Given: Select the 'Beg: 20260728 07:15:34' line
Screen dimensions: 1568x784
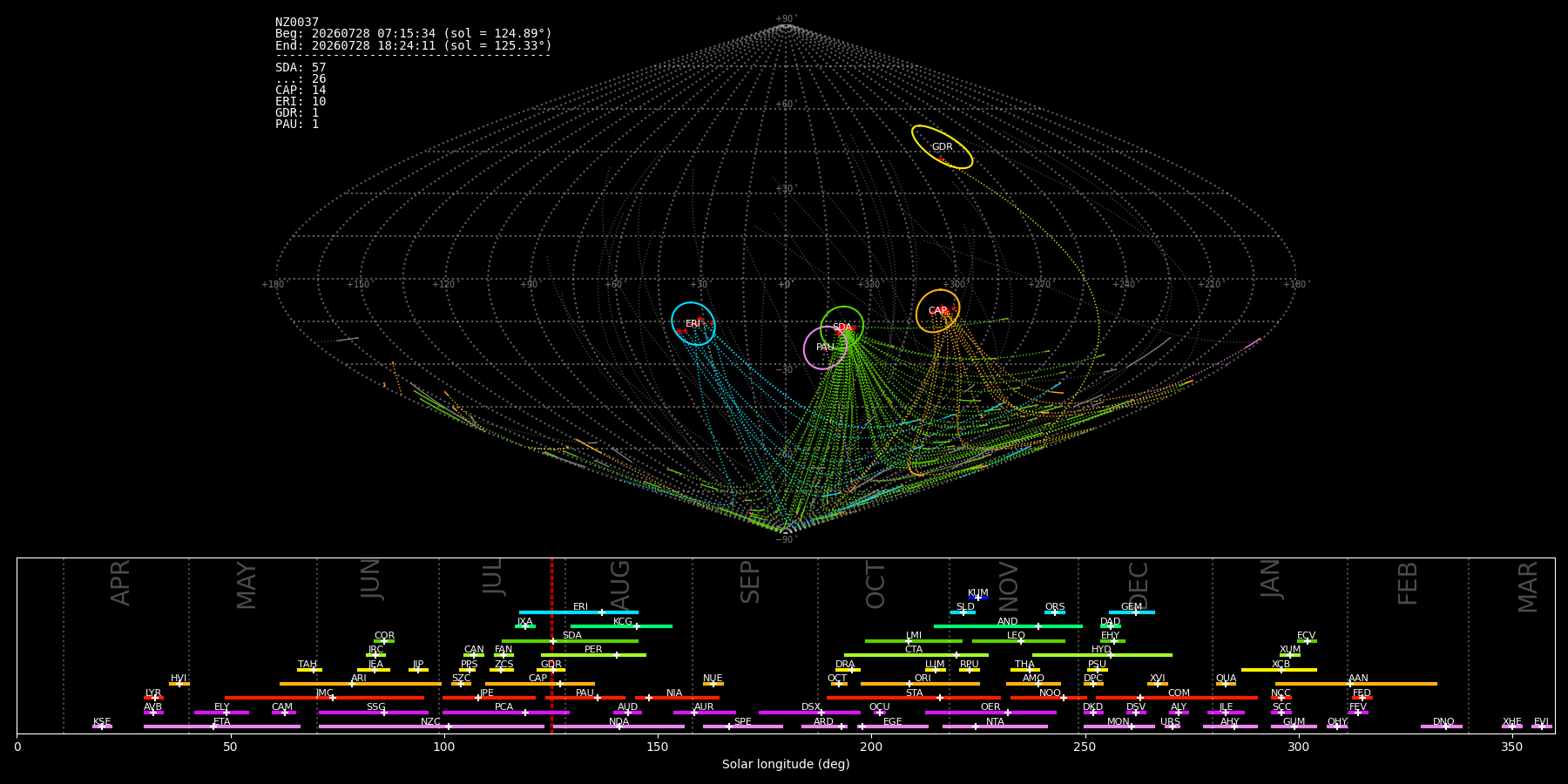Looking at the screenshot, I should [414, 34].
